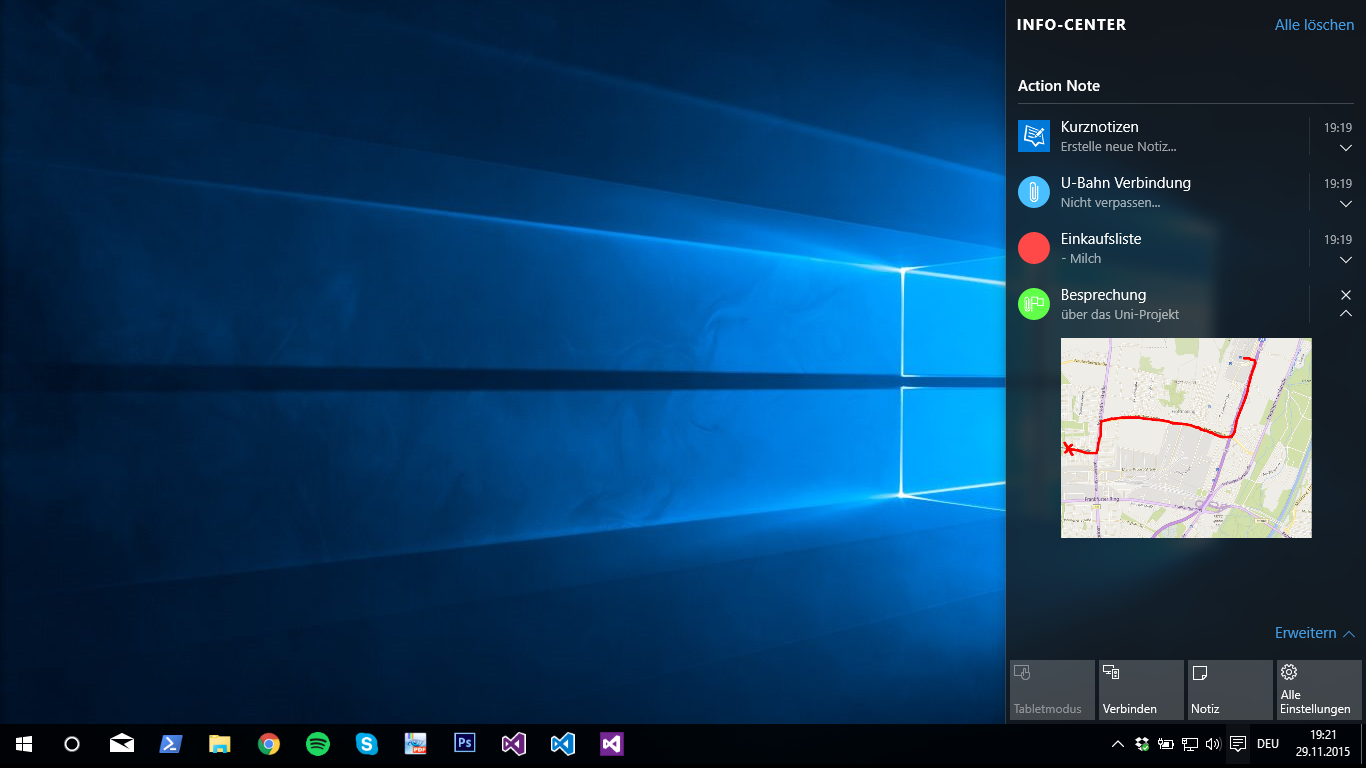Click the red circle icon of Einkaufsliste
This screenshot has height=768, width=1366.
1033,248
